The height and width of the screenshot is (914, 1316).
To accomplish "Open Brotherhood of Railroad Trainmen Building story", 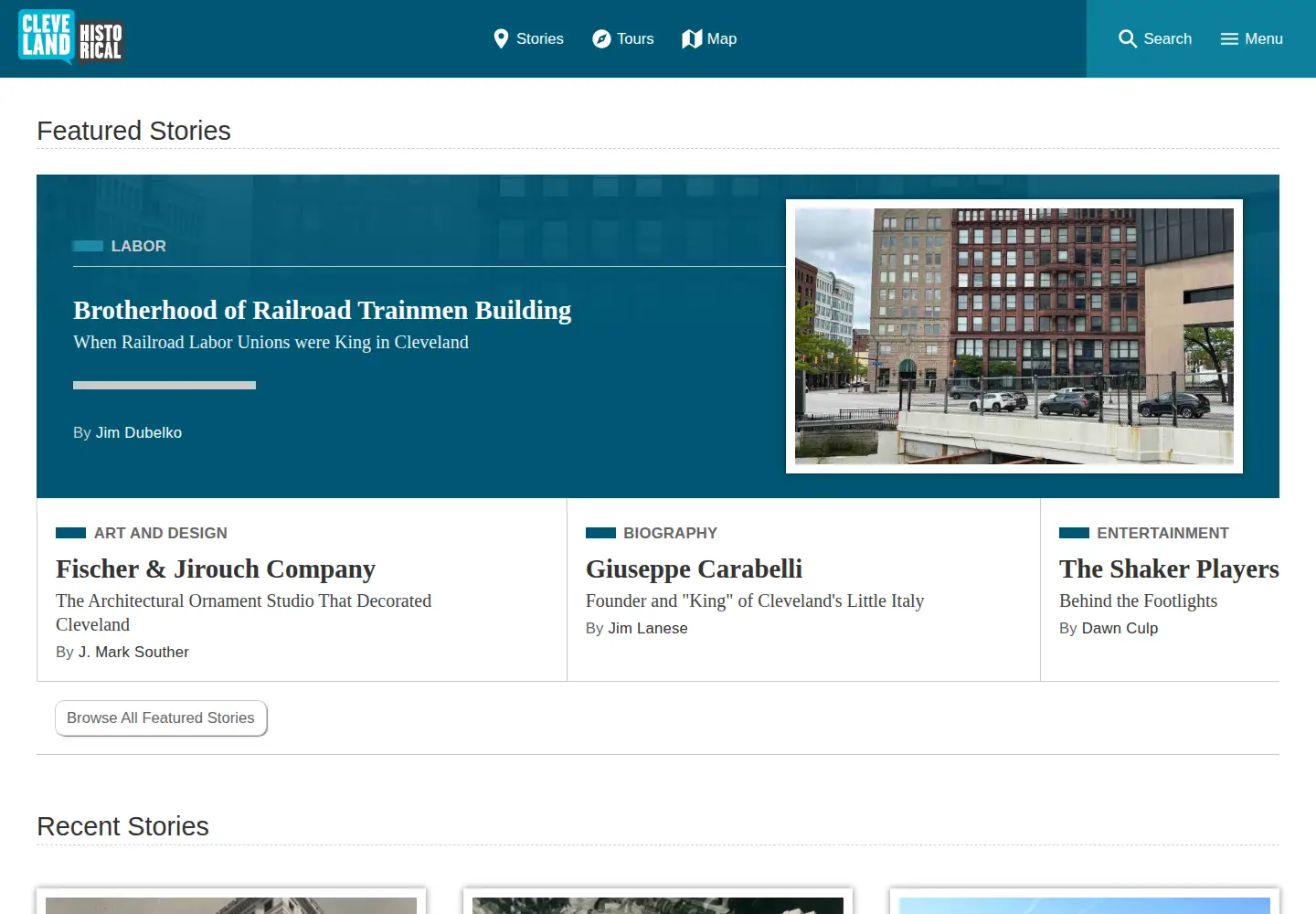I will (323, 310).
